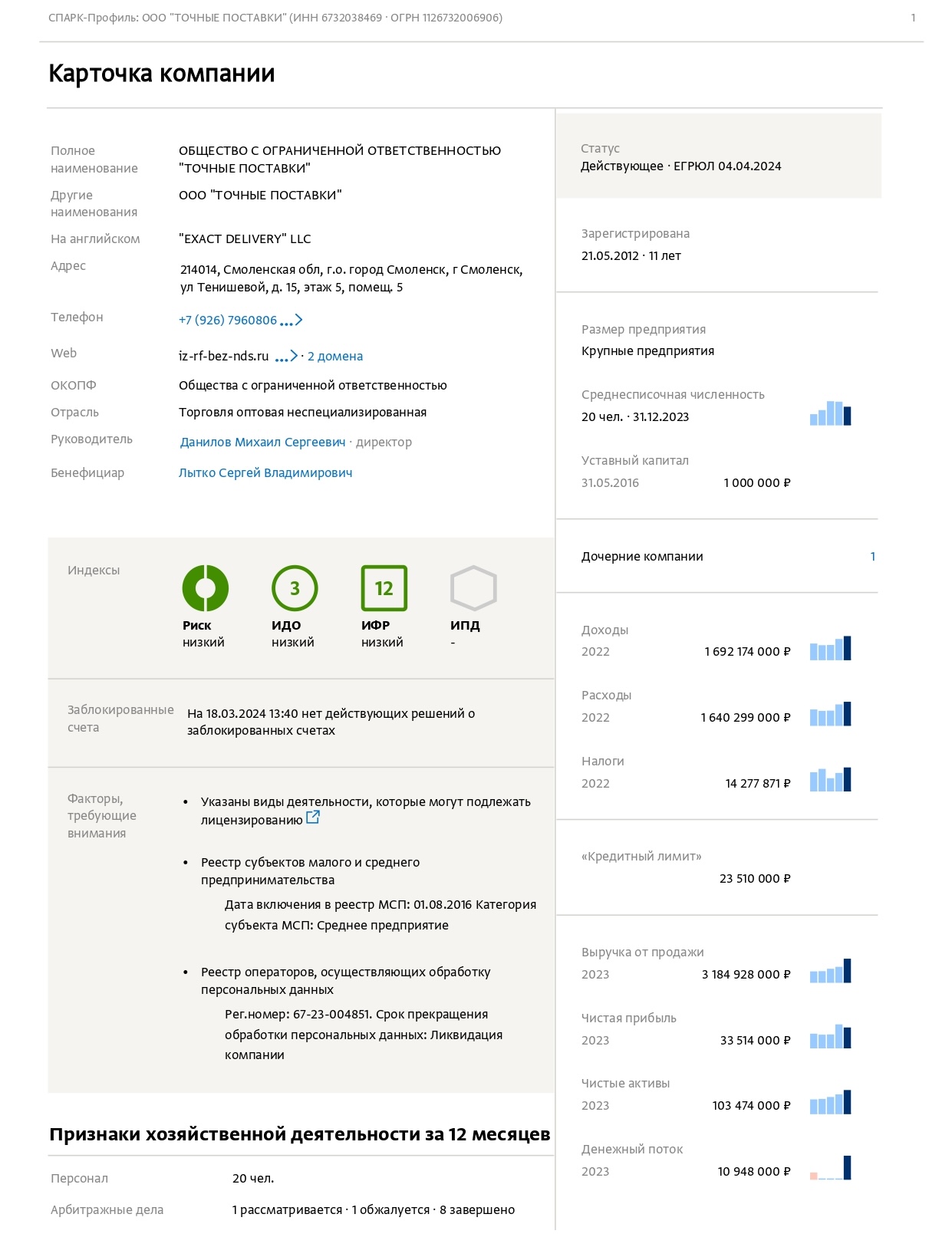952x1247 pixels.
Task: Click the Денежный поток bar chart
Action: (830, 1167)
